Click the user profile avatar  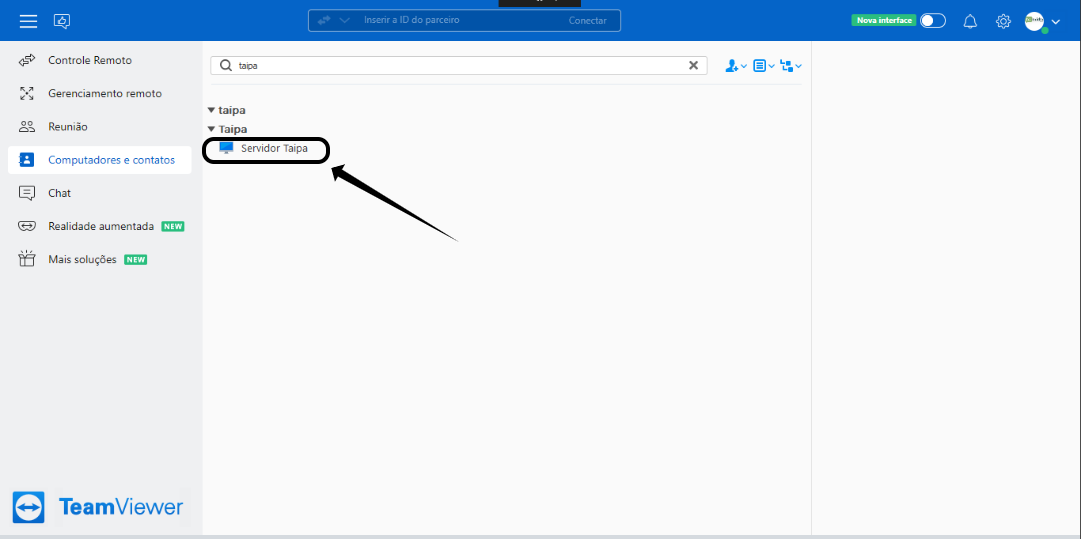point(1035,21)
